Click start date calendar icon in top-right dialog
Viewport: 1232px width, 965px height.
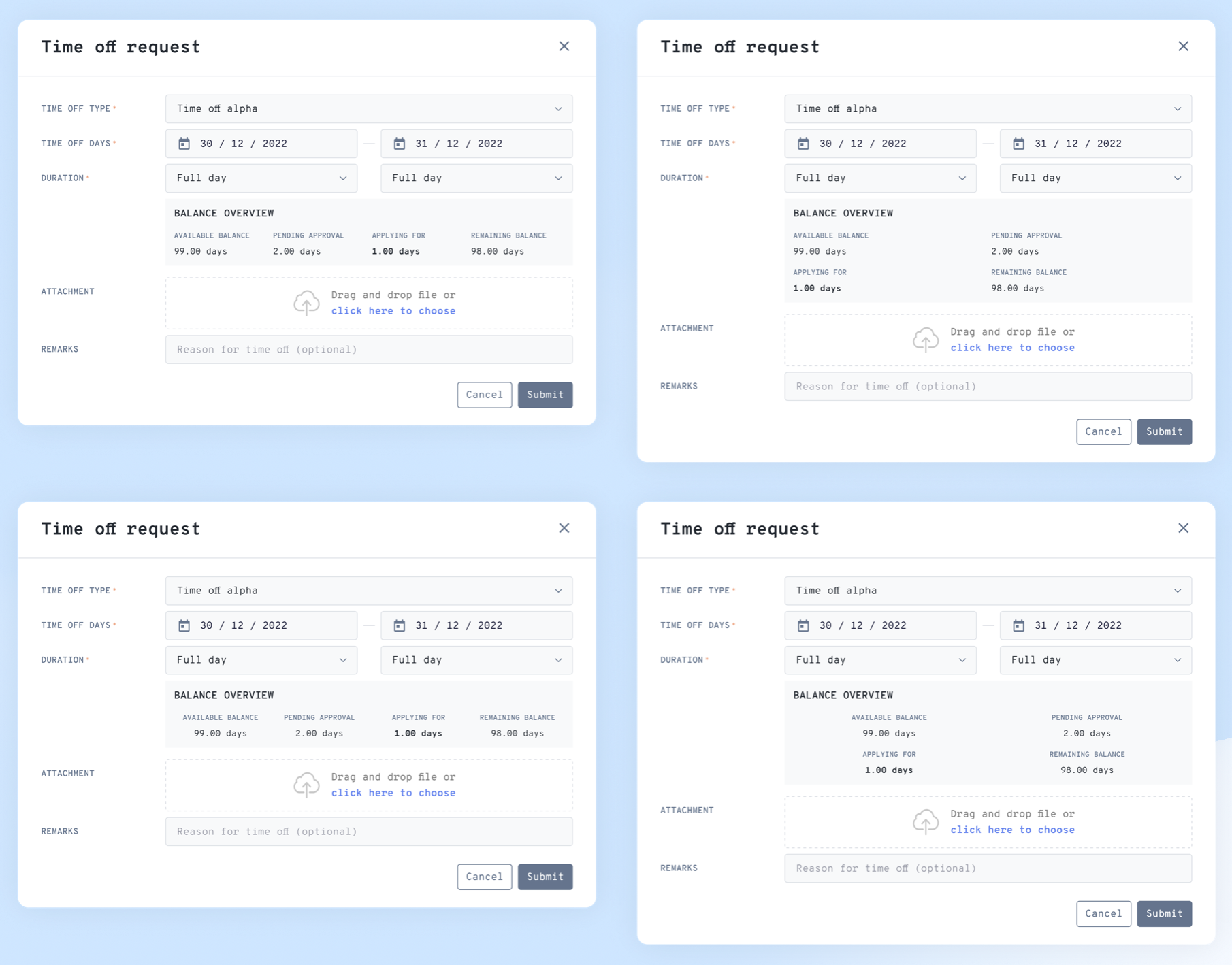point(803,144)
